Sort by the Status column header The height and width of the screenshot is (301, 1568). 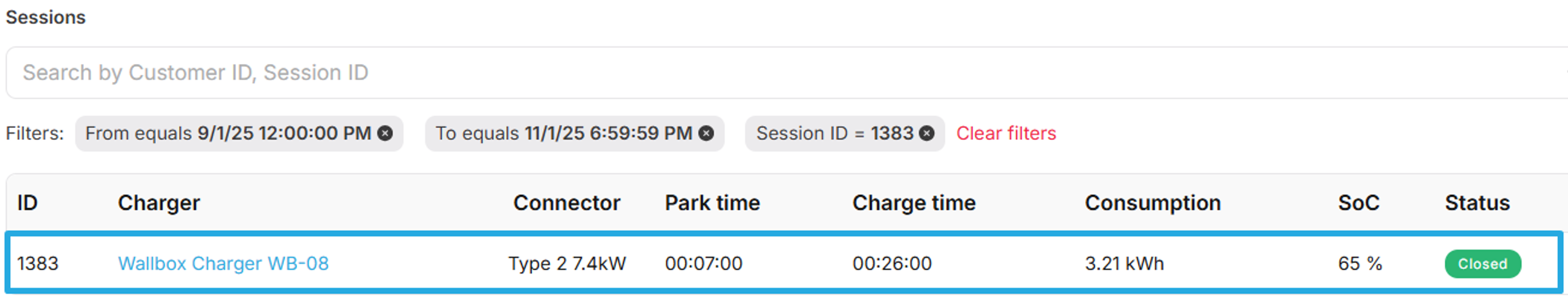tap(1477, 203)
